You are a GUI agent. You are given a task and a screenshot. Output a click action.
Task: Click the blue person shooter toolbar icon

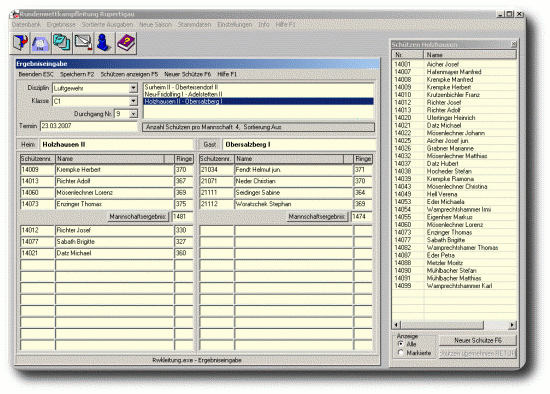tap(104, 43)
